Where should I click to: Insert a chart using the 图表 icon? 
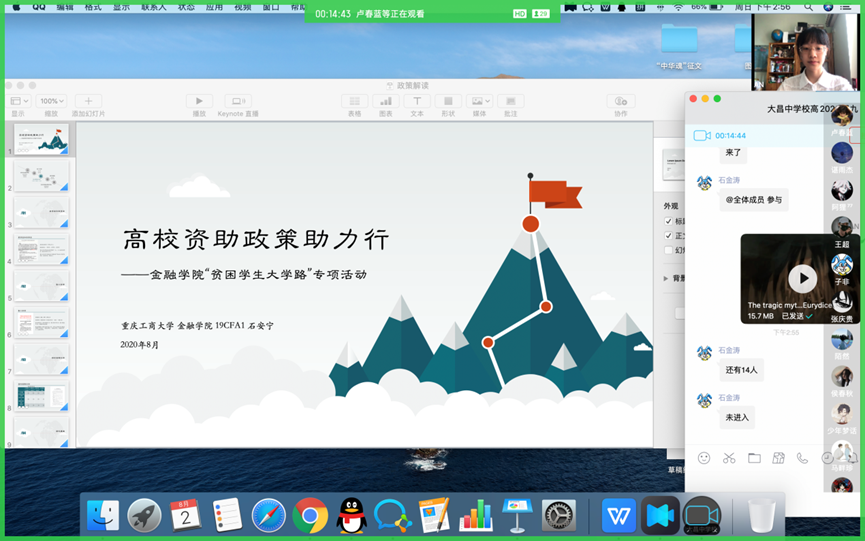tap(386, 101)
